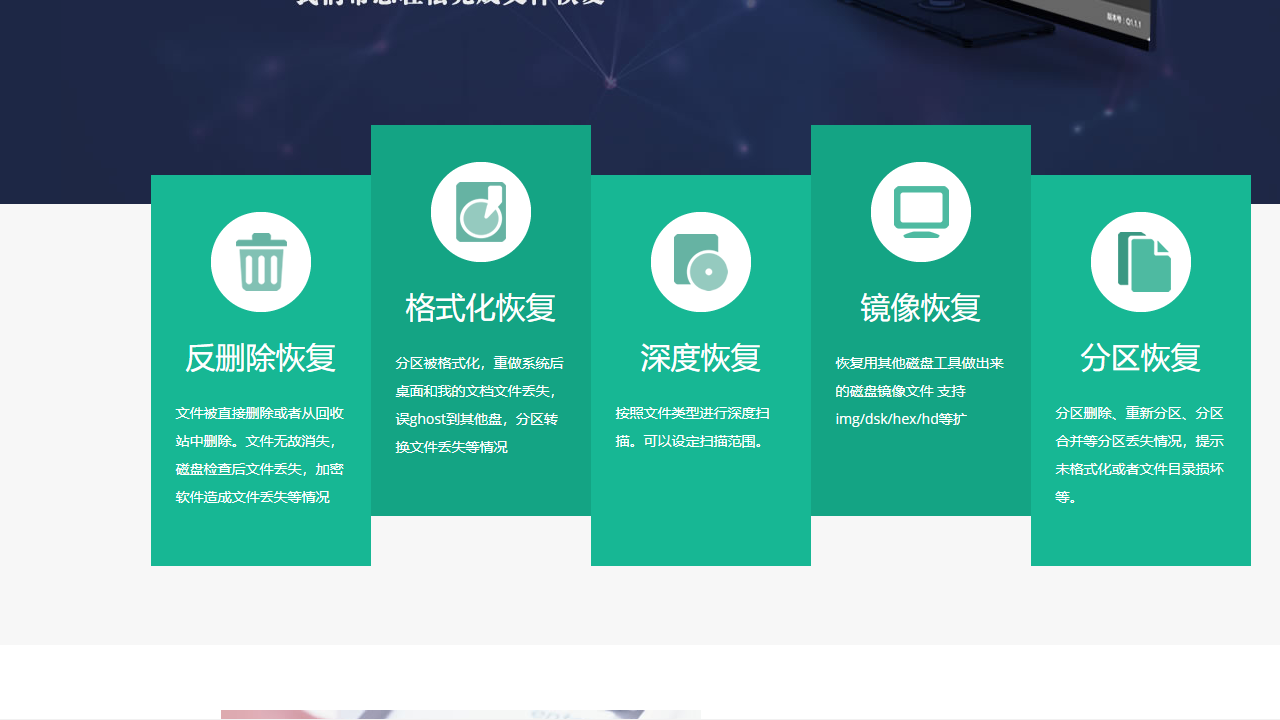Open the 反删除恢复 feature card
The width and height of the screenshot is (1280, 720).
tap(261, 370)
